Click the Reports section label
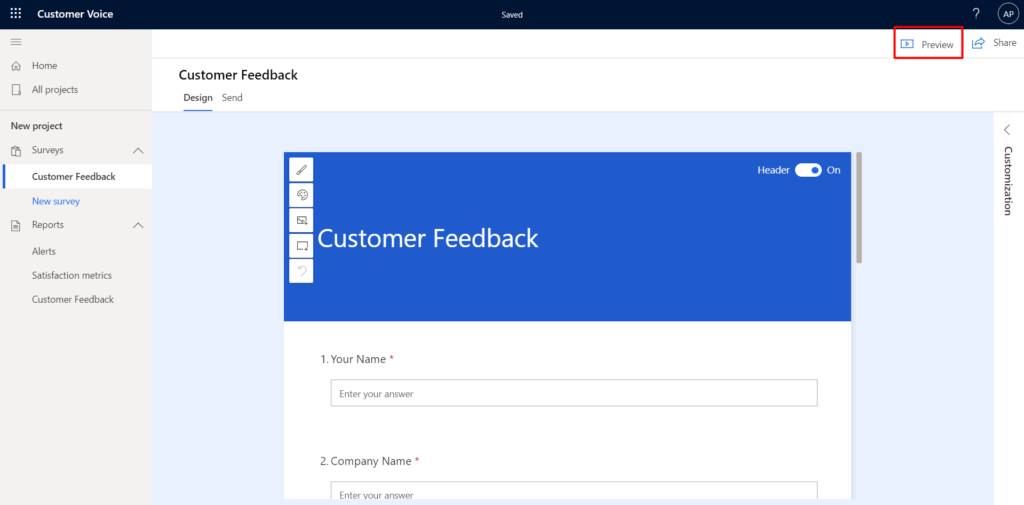The width and height of the screenshot is (1024, 505). point(48,224)
